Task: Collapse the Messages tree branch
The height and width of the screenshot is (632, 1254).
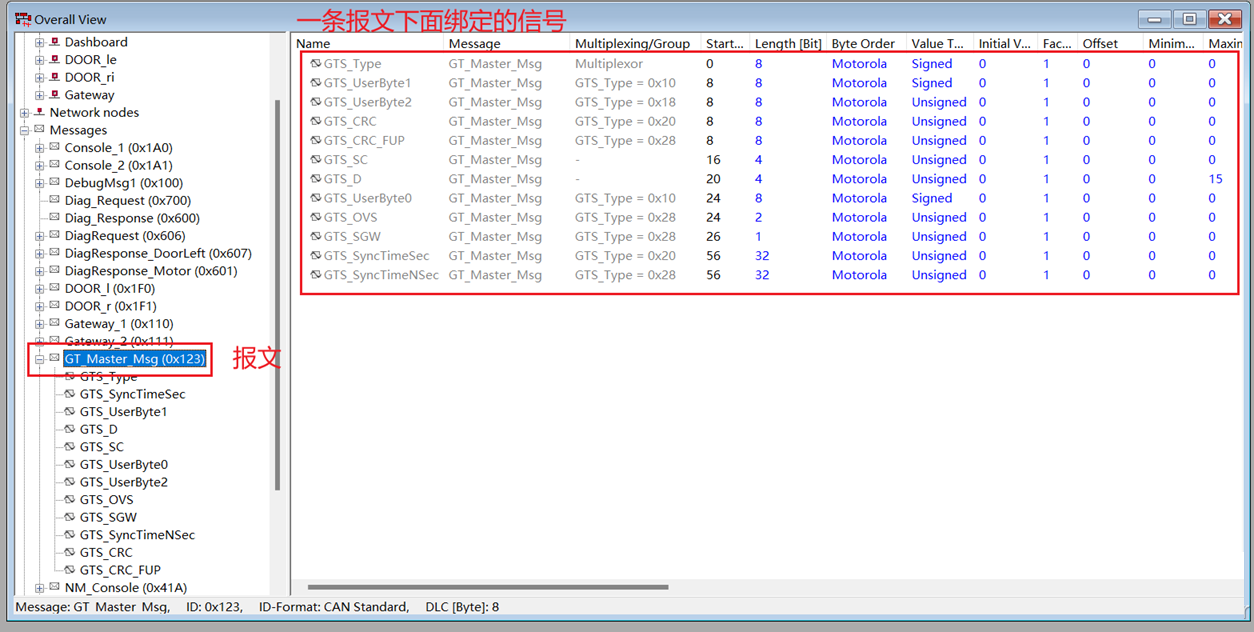Action: coord(24,131)
